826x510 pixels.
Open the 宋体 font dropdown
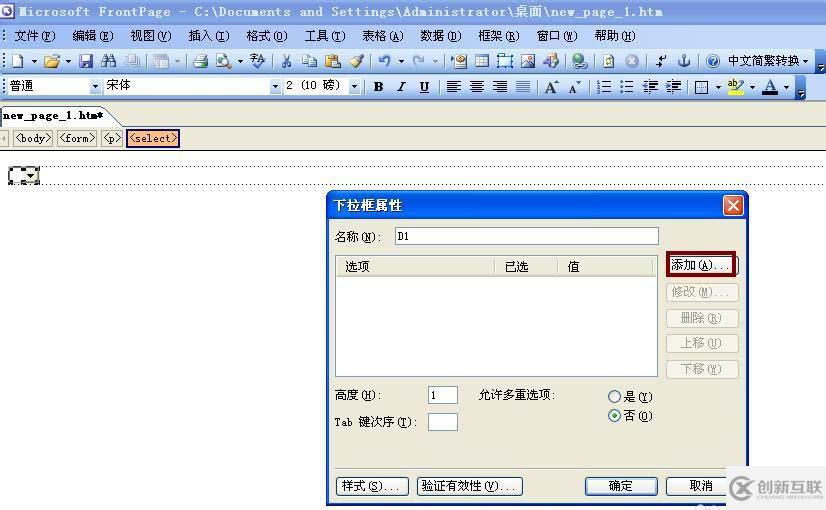pyautogui.click(x=274, y=86)
